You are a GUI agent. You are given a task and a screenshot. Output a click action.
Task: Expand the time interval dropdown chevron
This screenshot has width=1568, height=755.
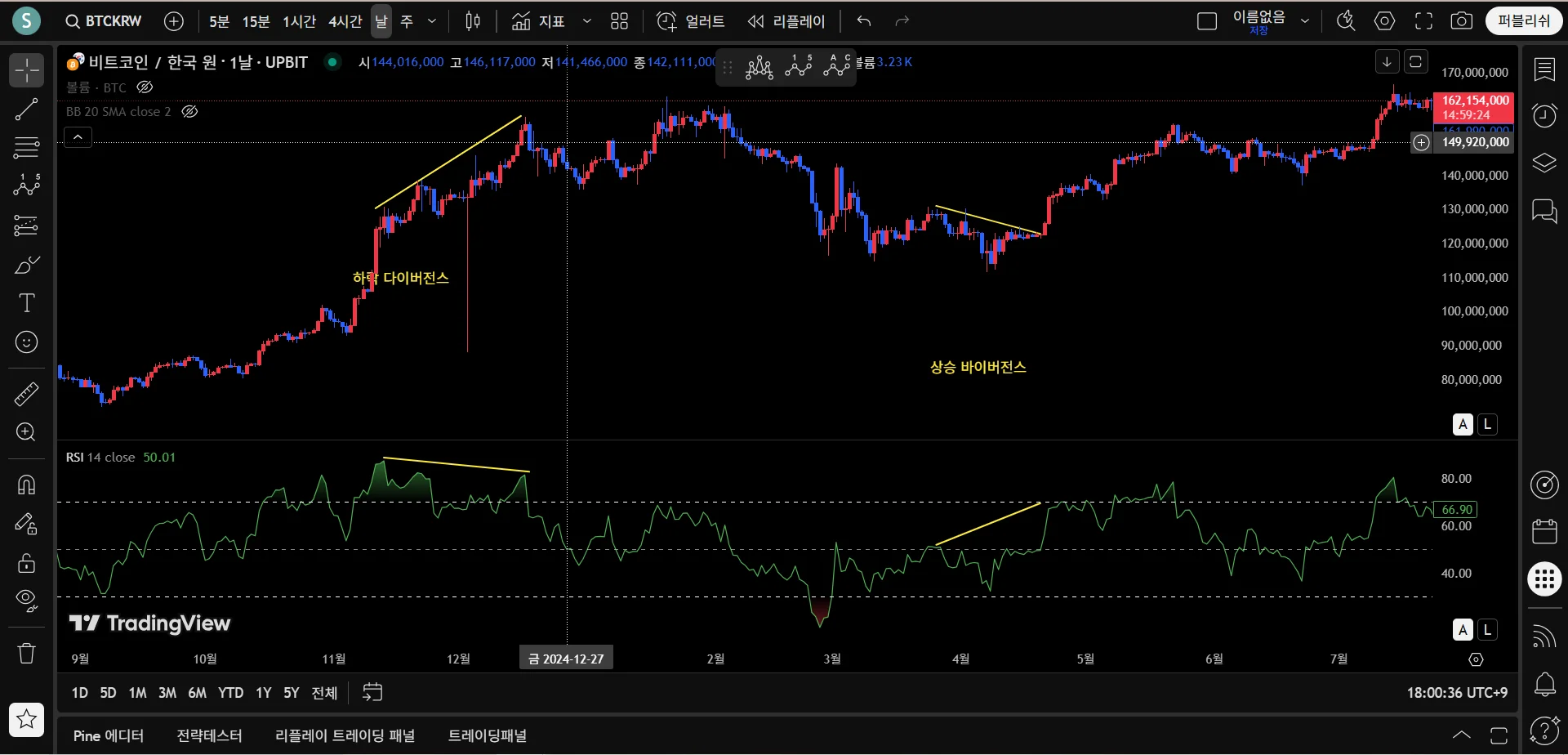(x=432, y=21)
